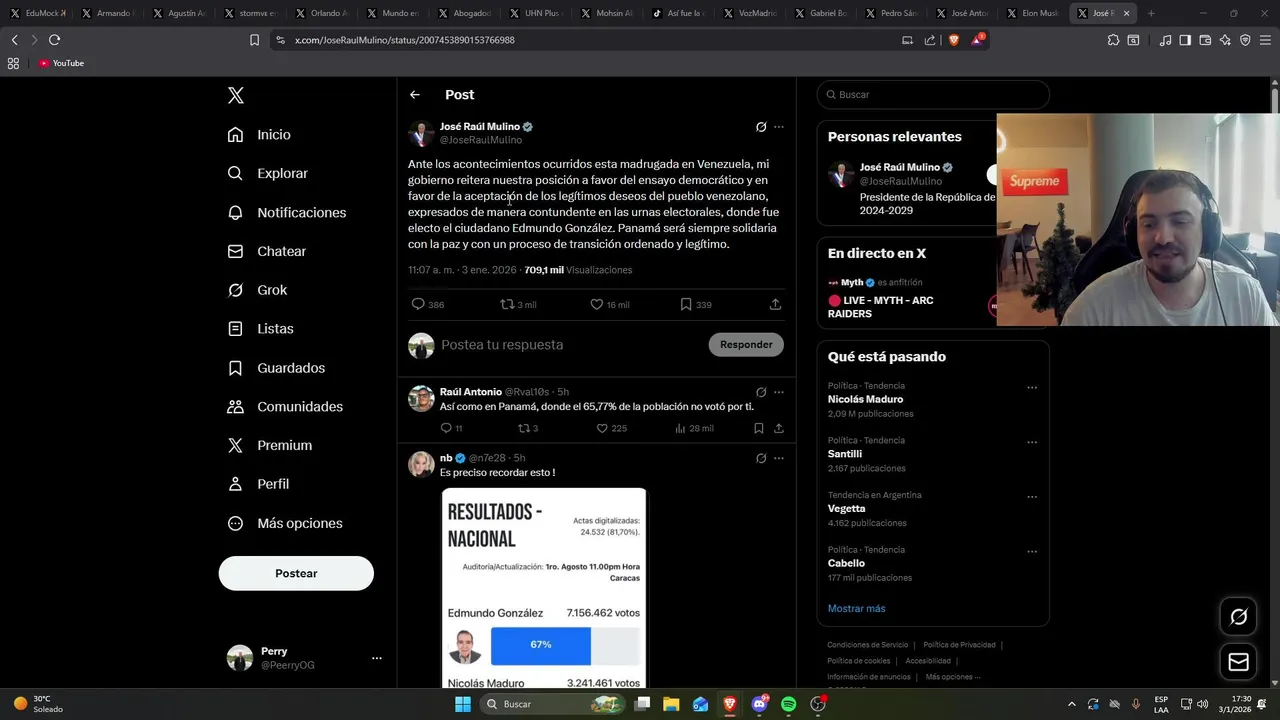Open Spotify from the taskbar

coord(788,704)
